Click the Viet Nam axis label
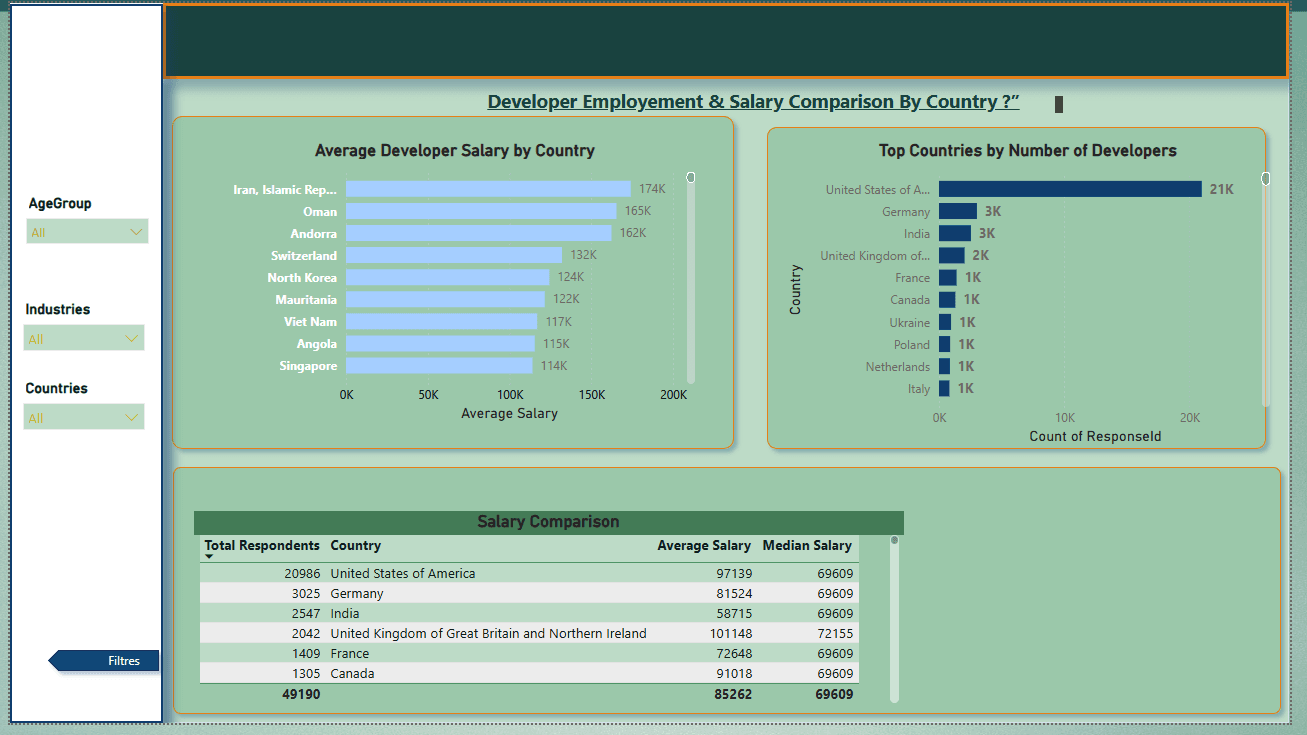Image resolution: width=1307 pixels, height=735 pixels. pos(310,322)
